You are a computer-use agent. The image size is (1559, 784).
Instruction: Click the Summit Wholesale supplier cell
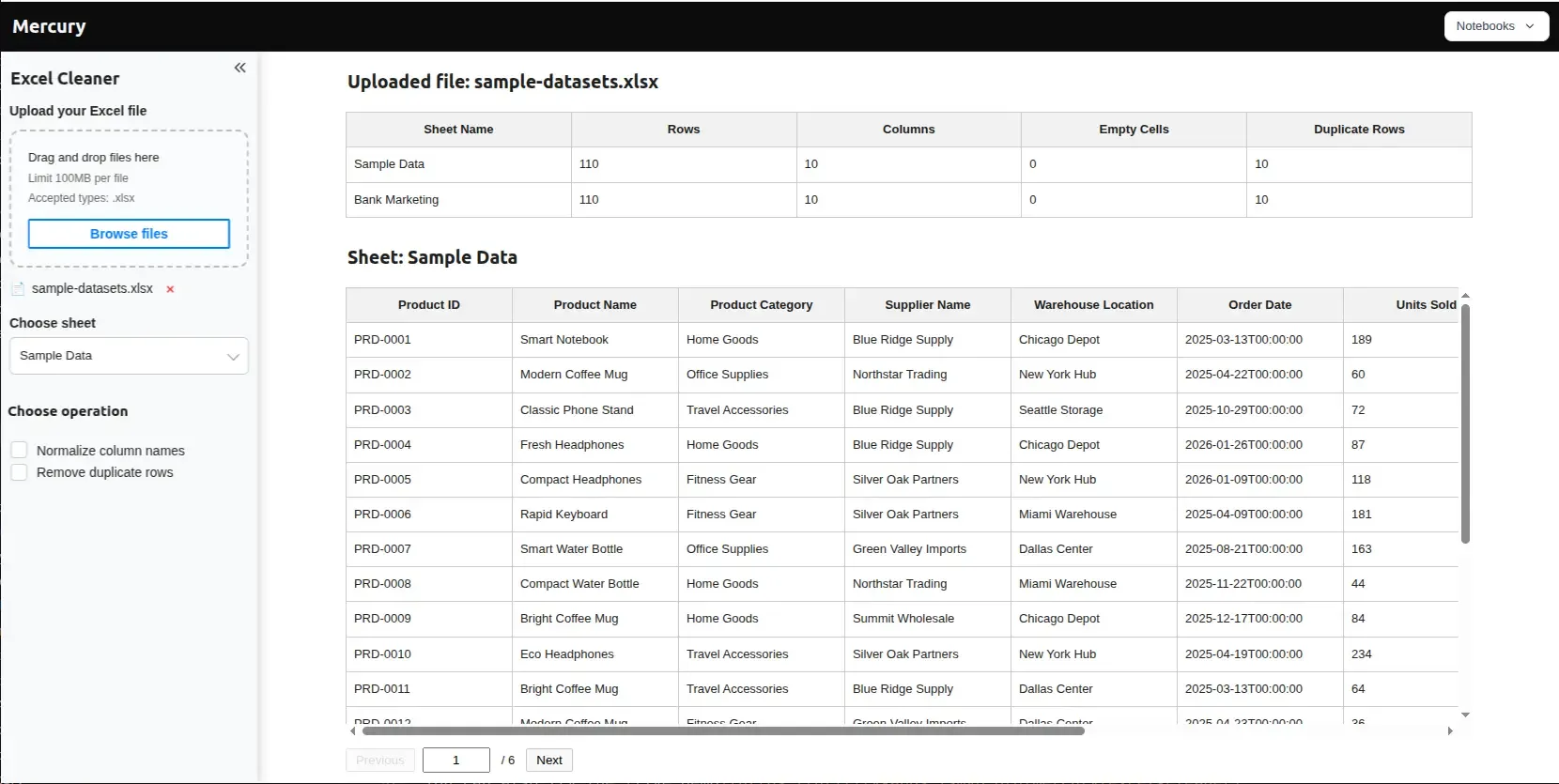928,619
